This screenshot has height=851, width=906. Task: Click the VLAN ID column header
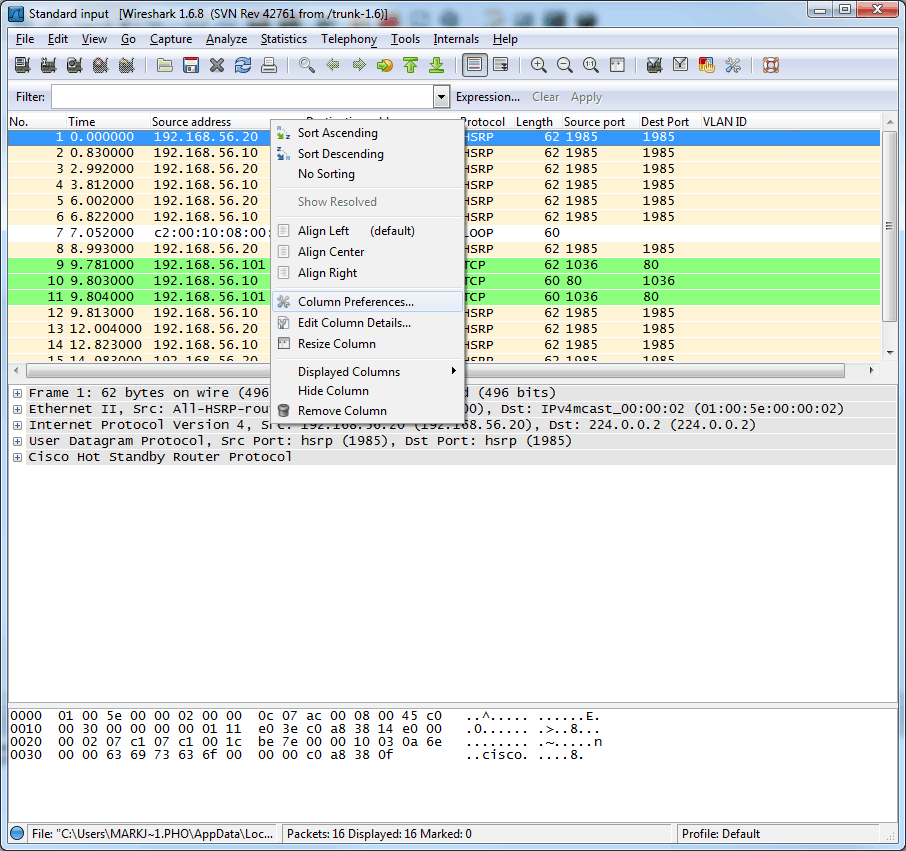[790, 121]
